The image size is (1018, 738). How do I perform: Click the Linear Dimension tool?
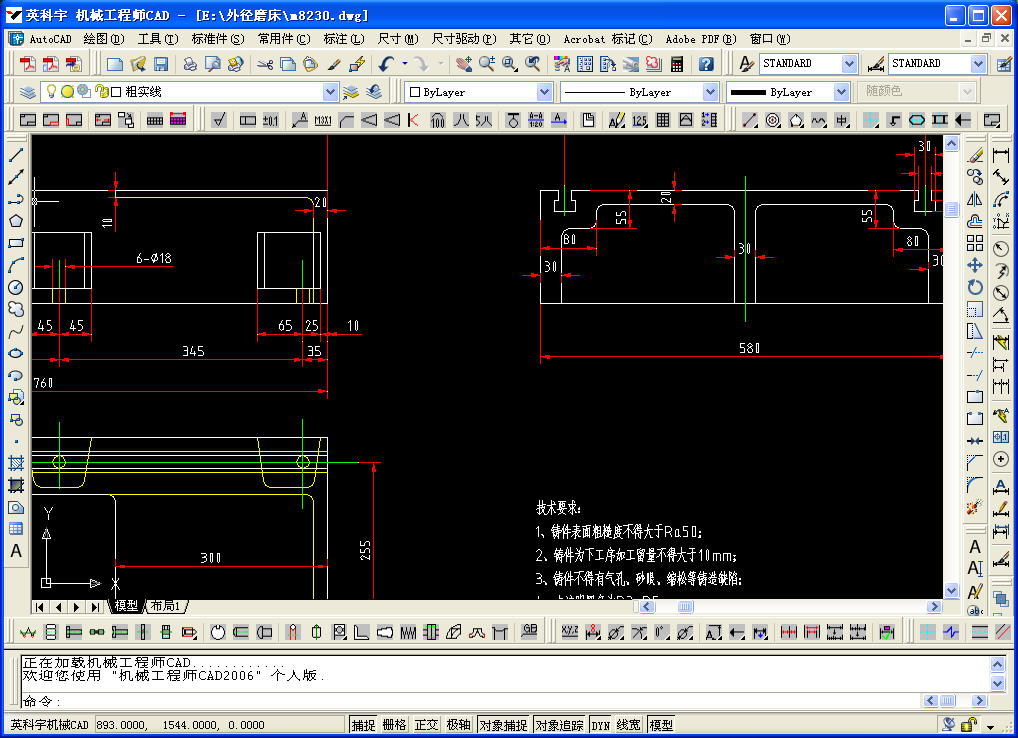[x=1000, y=155]
